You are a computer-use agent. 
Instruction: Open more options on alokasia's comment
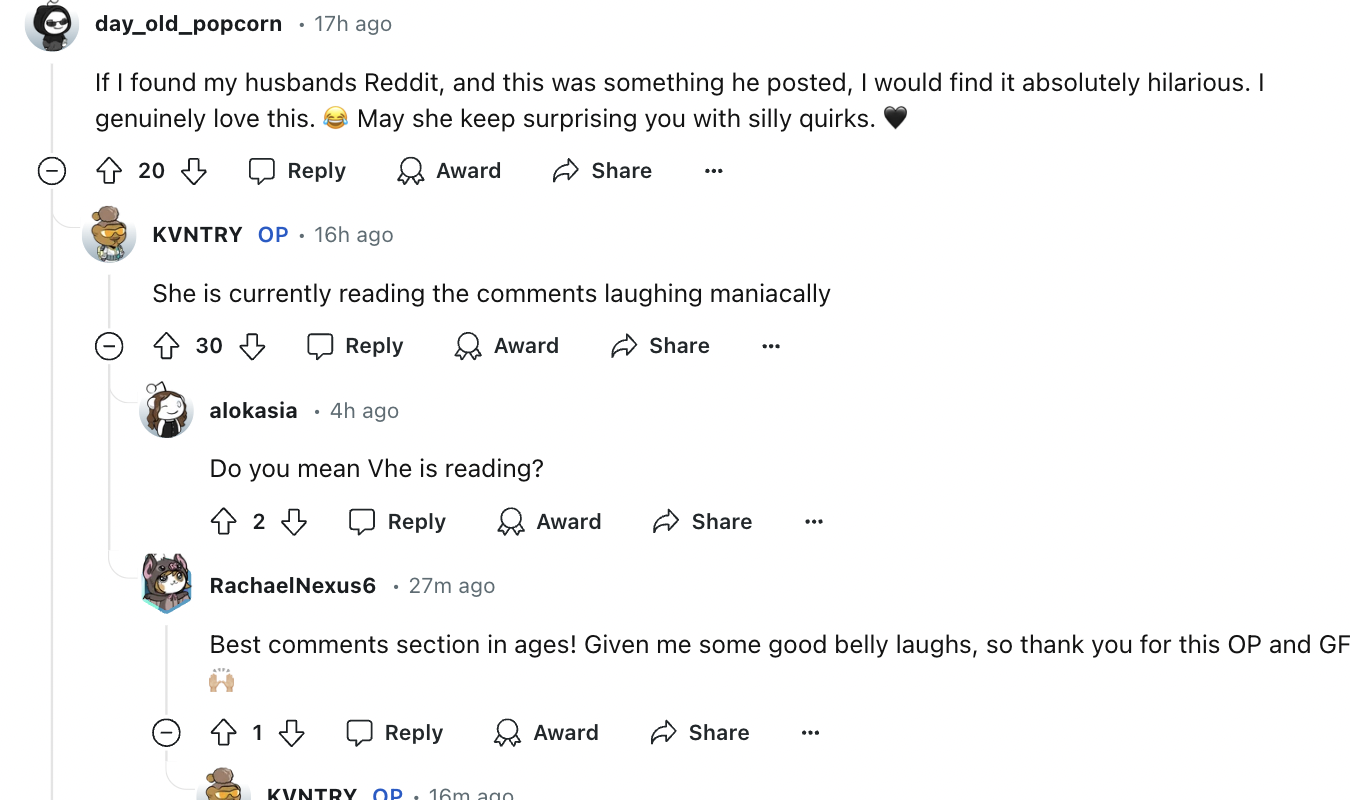tap(814, 522)
